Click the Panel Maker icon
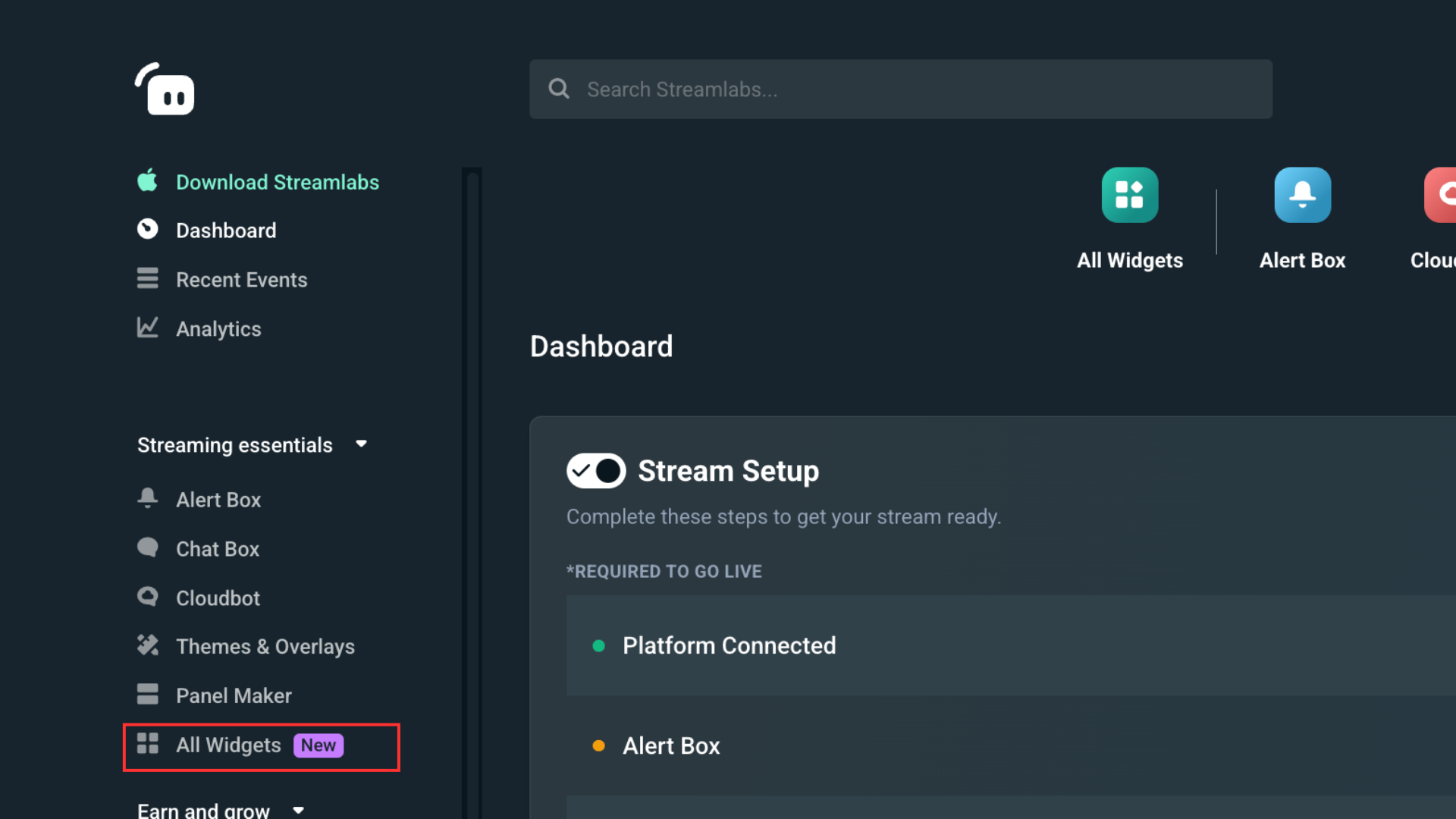Viewport: 1456px width, 819px height. (x=147, y=695)
